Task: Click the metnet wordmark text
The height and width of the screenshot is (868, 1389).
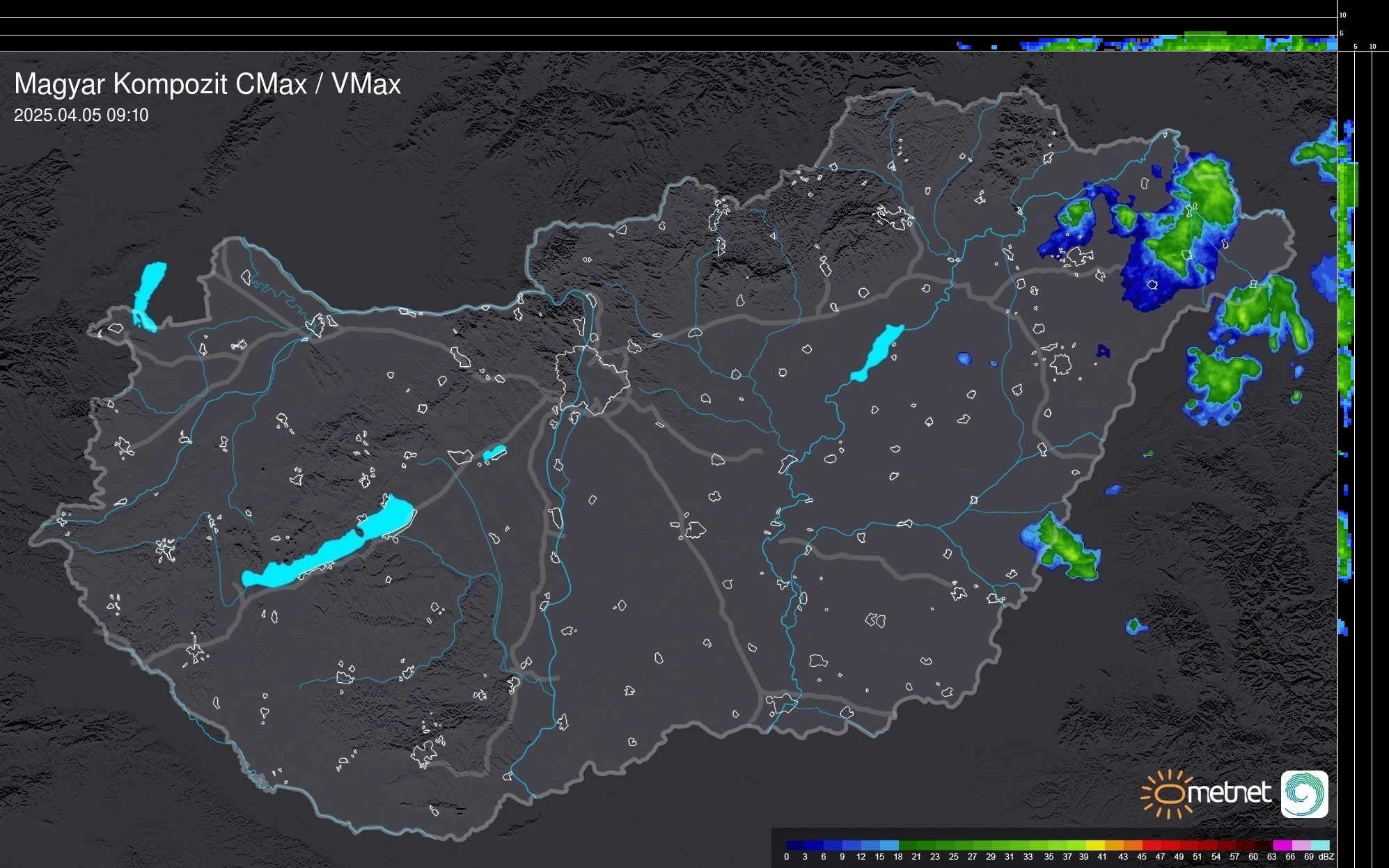Action: [1229, 794]
